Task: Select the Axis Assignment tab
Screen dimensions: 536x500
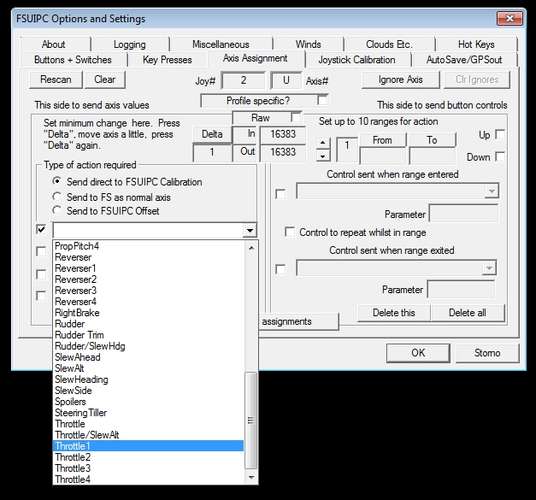Action: point(255,58)
